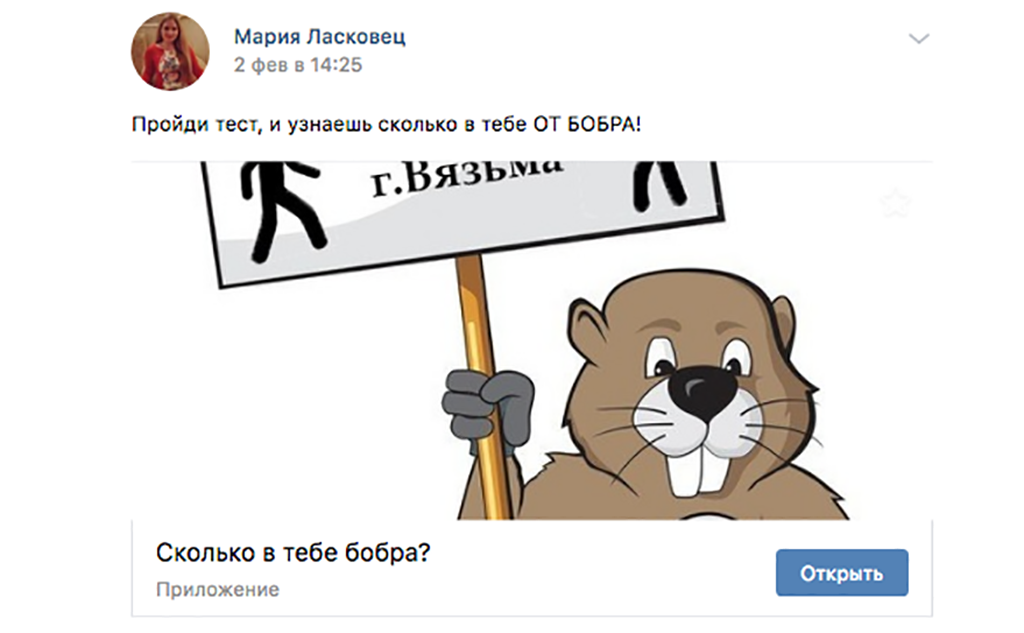
Task: Click the beaver's front teeth
Action: click(x=696, y=468)
